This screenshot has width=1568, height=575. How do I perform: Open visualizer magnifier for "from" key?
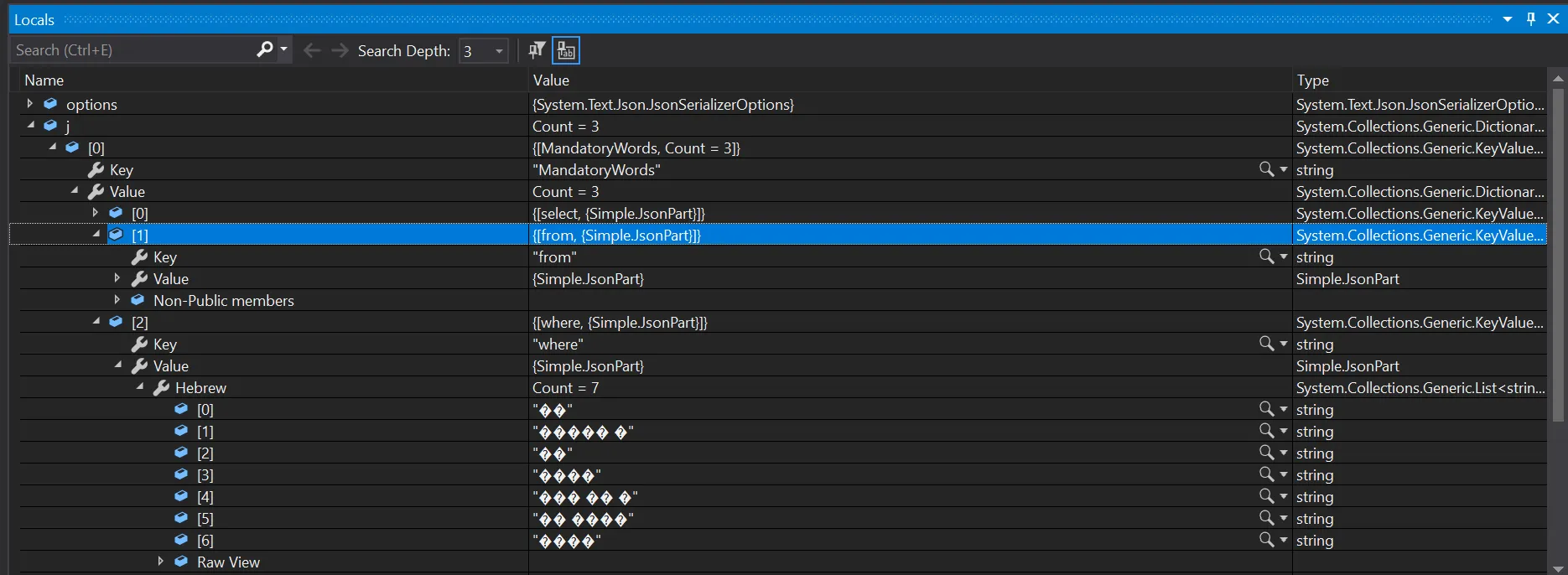click(1266, 256)
